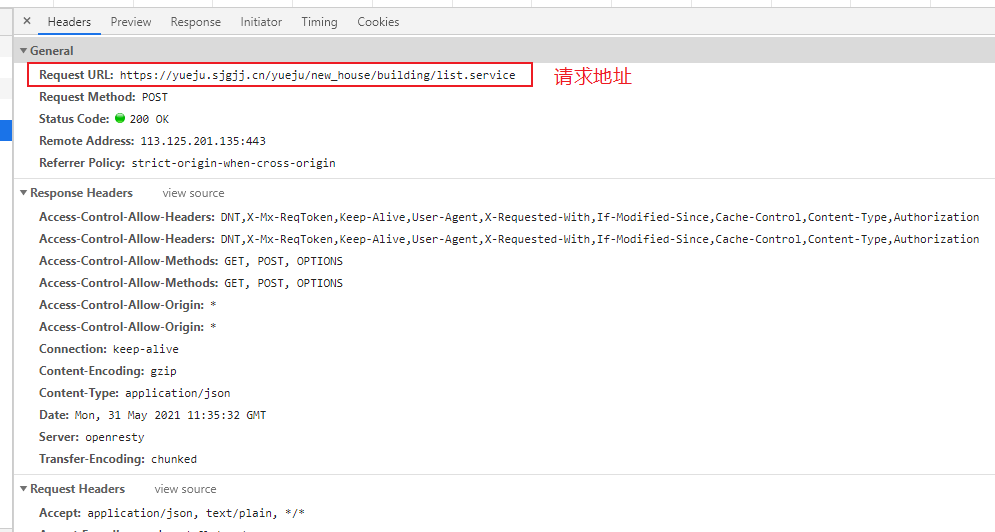Click the green status code indicator

coord(120,118)
